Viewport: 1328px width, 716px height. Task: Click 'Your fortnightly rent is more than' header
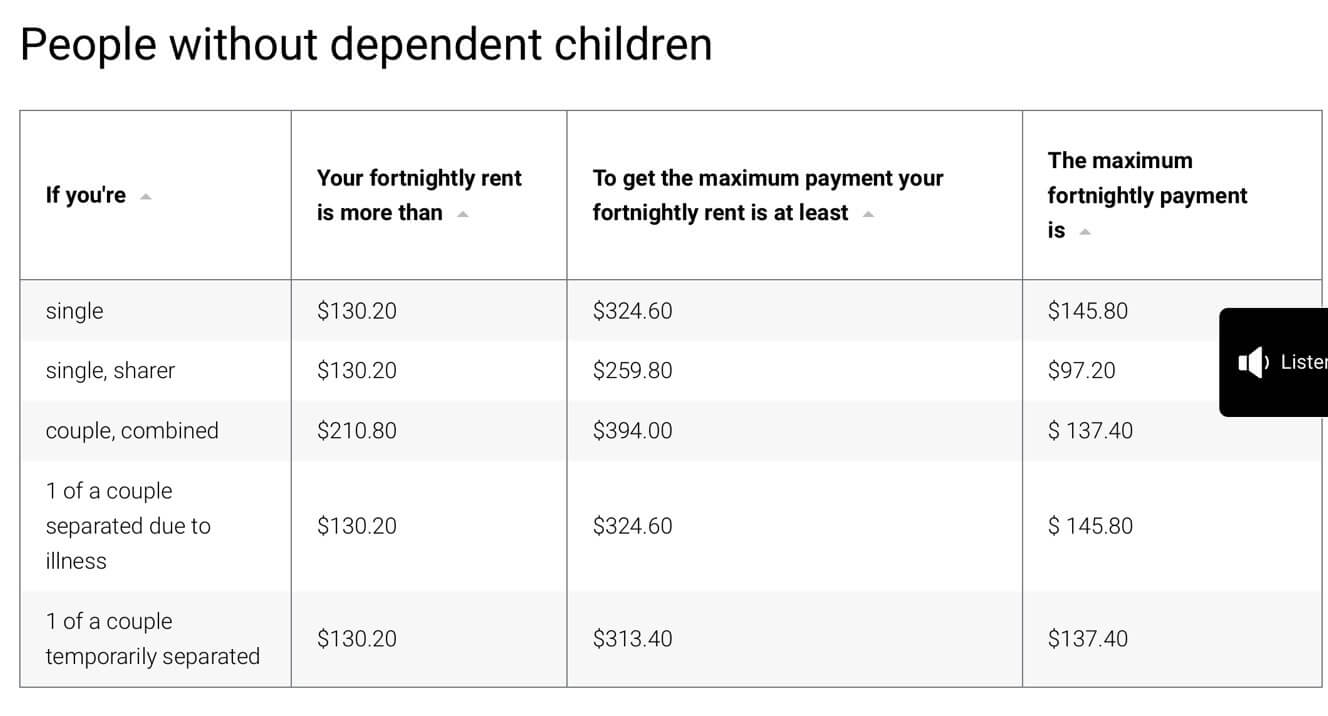(419, 195)
